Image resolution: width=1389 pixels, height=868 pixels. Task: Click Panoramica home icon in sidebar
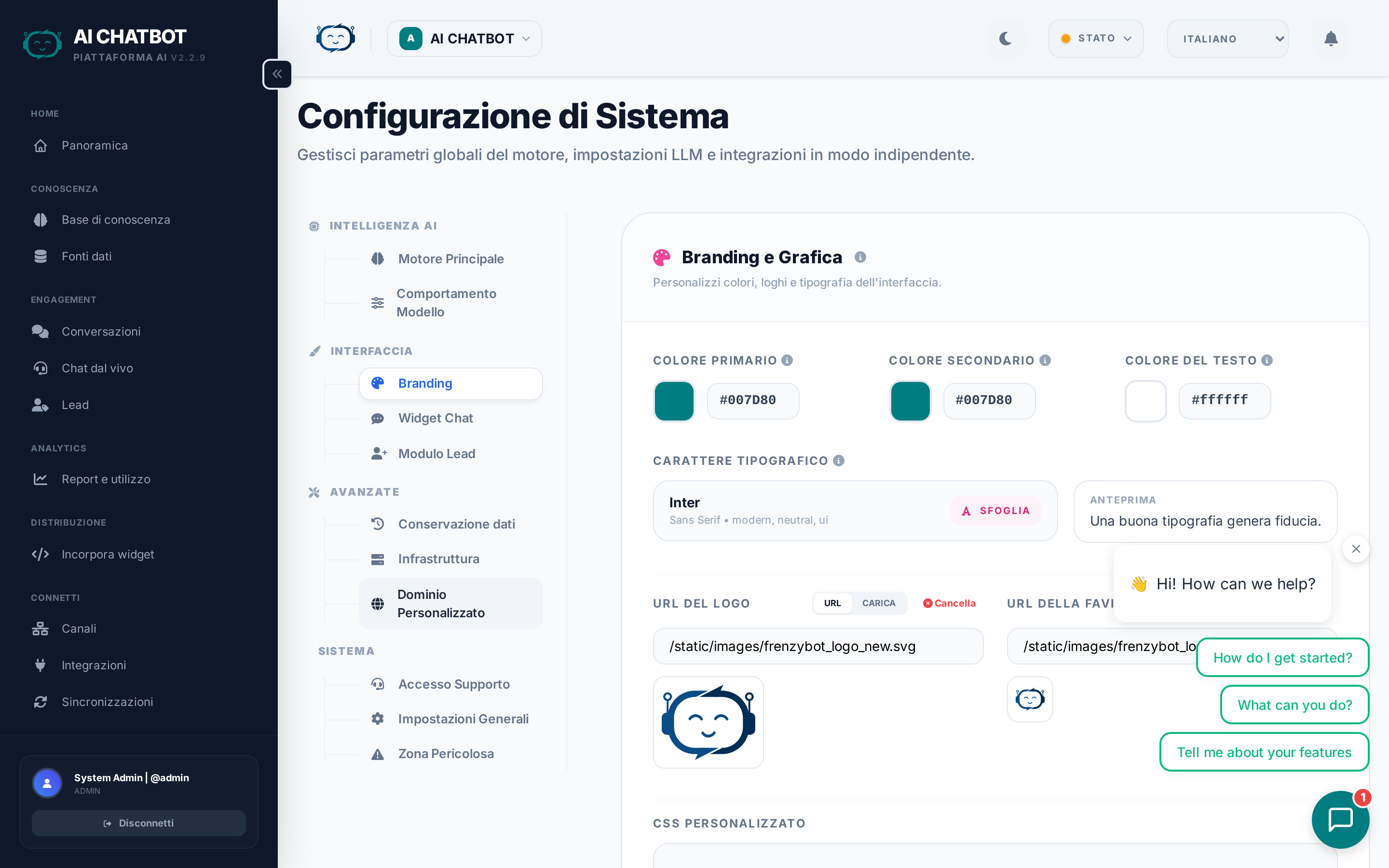[x=40, y=146]
